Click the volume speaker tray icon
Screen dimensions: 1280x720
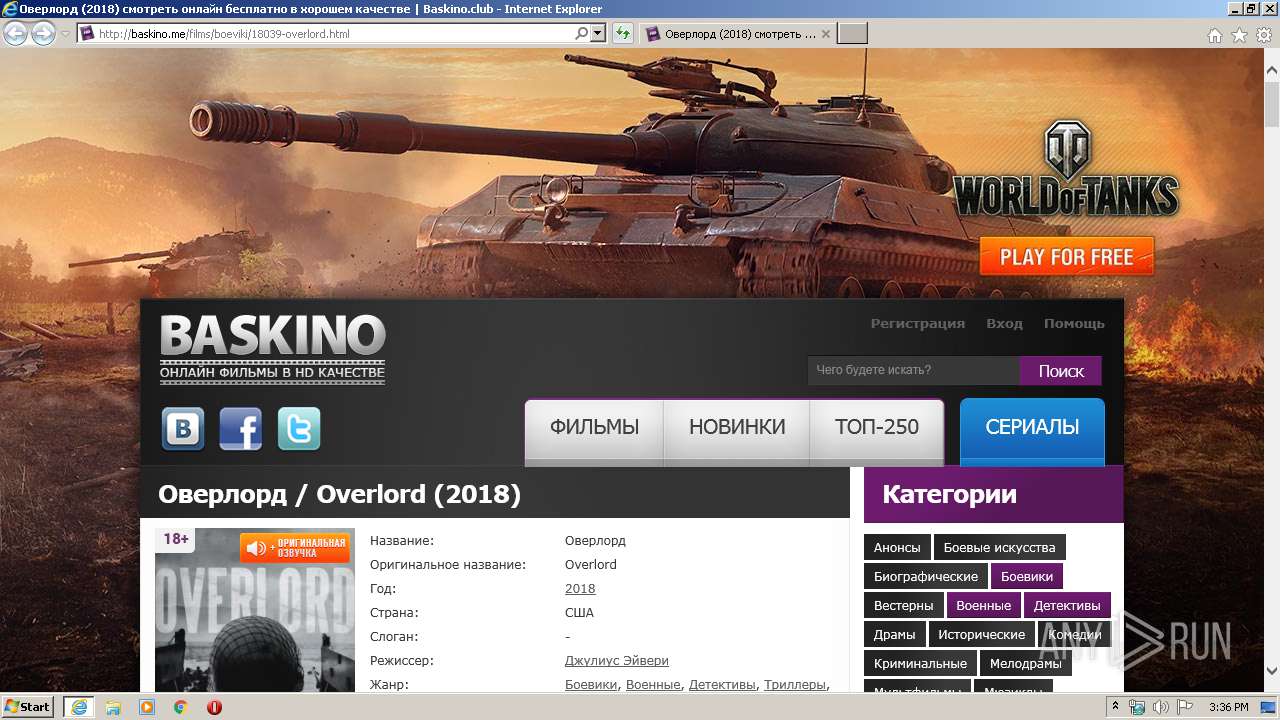(x=1159, y=707)
